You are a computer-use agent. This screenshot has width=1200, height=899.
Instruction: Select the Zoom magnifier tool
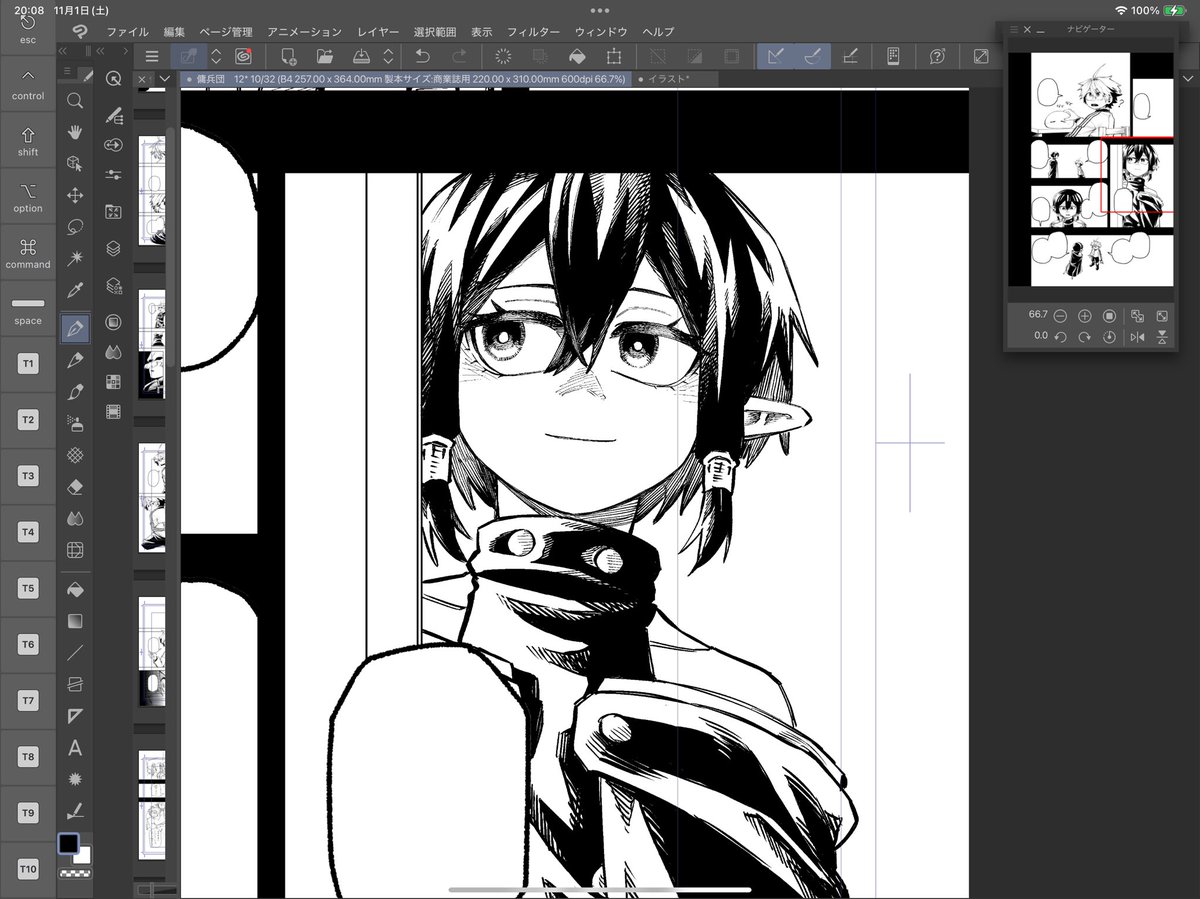click(x=74, y=100)
